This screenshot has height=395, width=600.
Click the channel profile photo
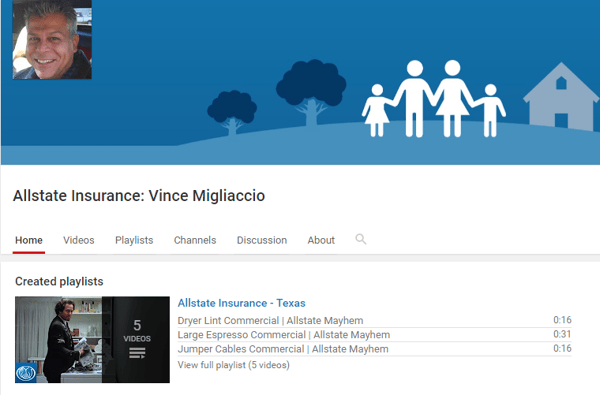coord(52,39)
